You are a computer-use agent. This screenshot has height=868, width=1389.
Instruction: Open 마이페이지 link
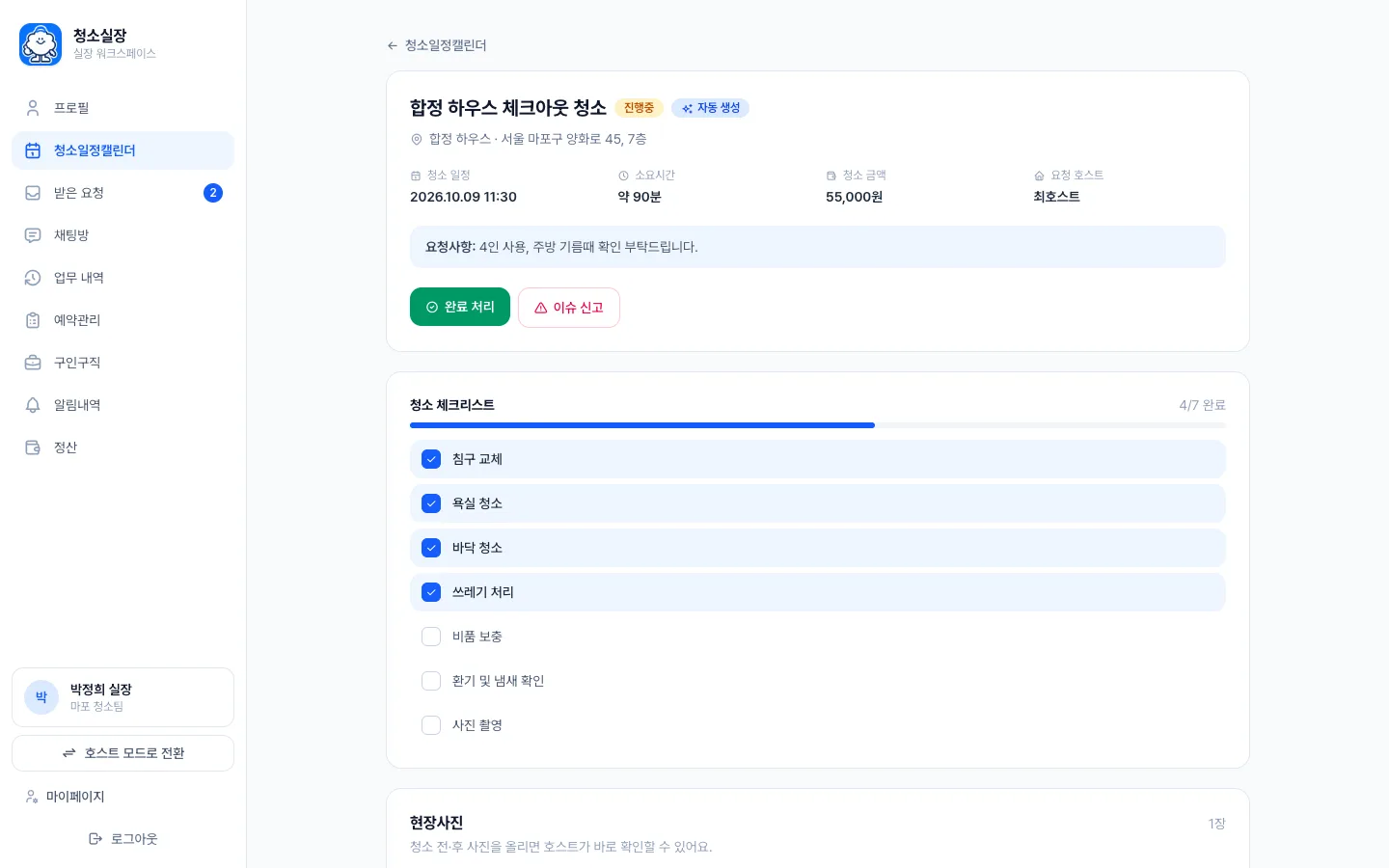coord(65,797)
